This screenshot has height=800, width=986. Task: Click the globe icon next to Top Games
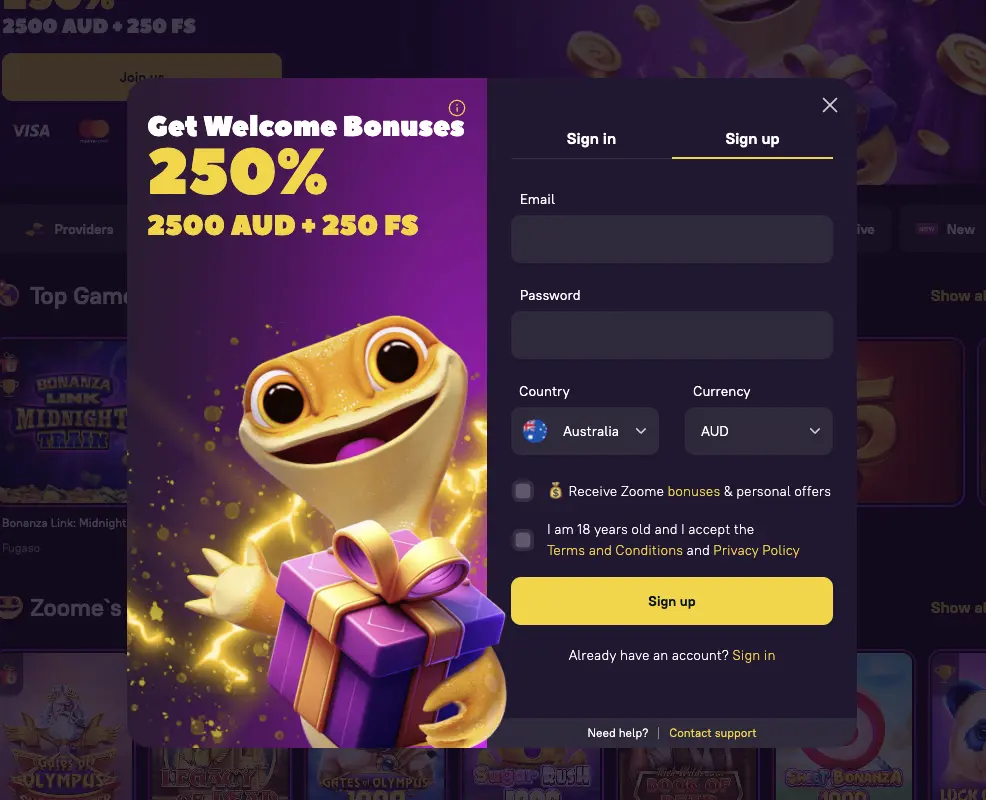click(9, 294)
